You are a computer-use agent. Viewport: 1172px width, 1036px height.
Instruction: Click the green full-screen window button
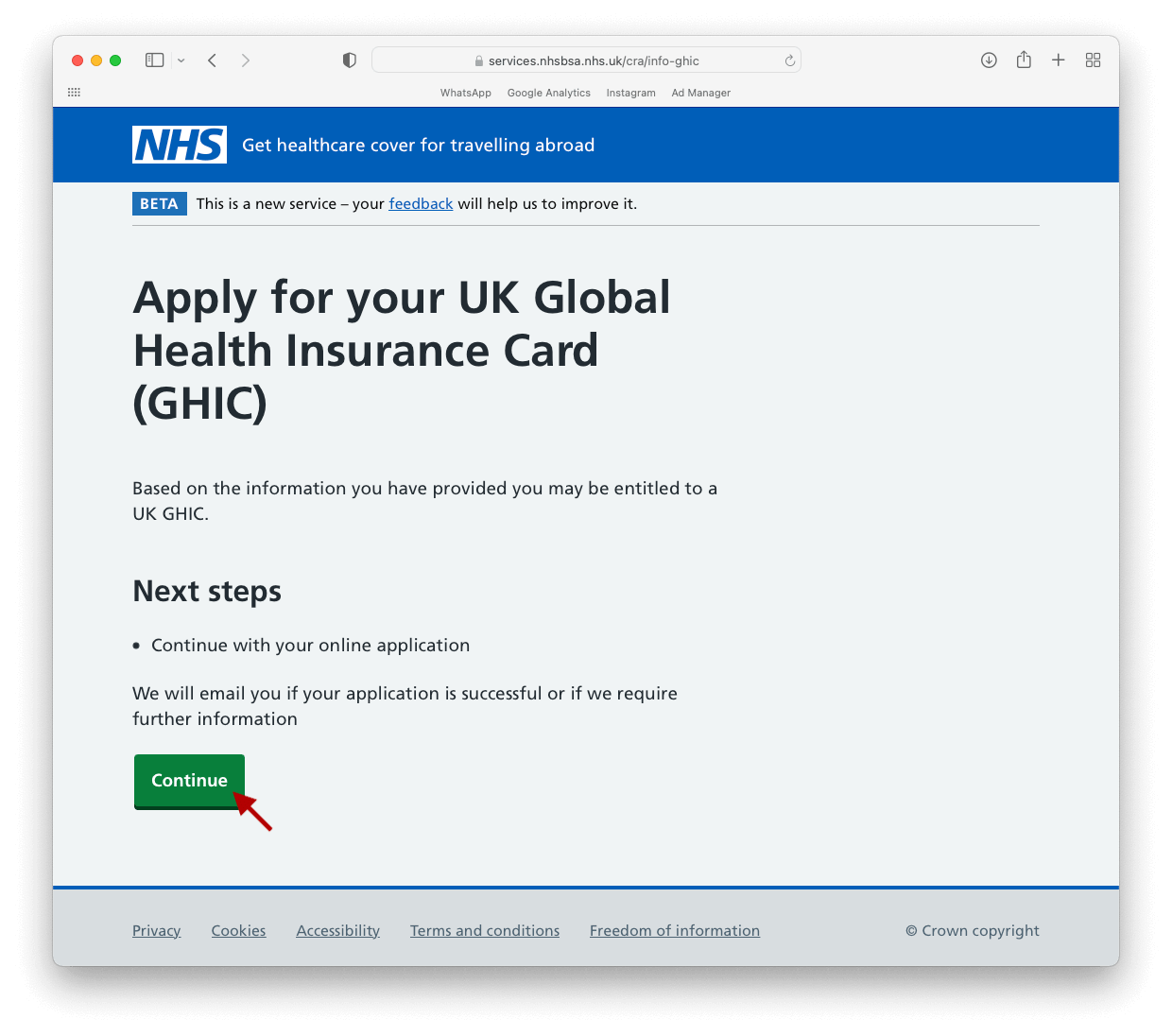pyautogui.click(x=115, y=60)
